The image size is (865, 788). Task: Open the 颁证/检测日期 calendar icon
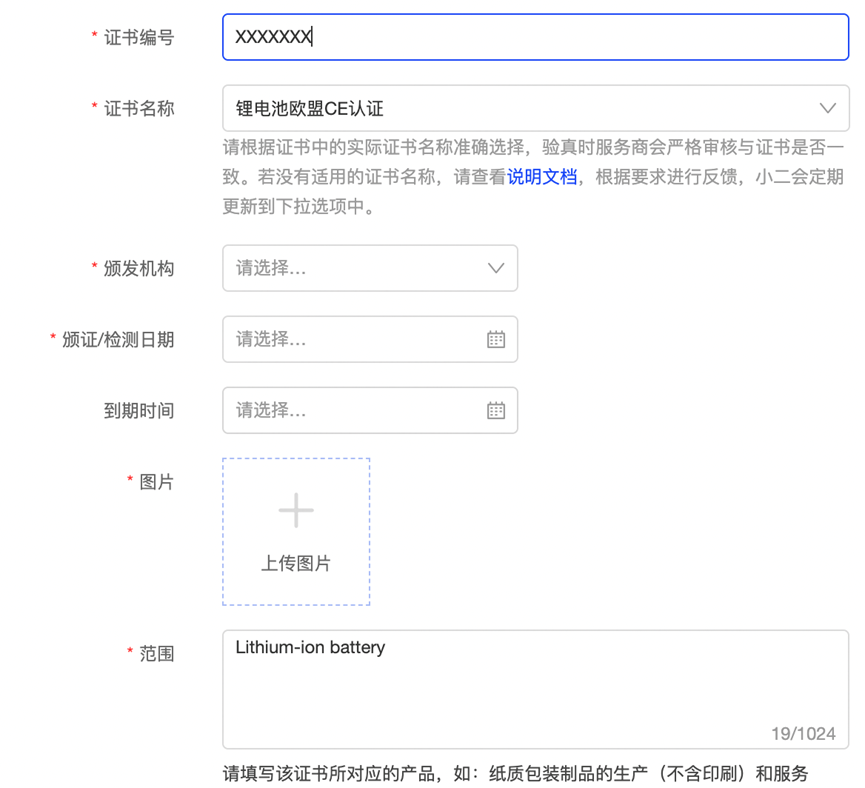click(496, 339)
